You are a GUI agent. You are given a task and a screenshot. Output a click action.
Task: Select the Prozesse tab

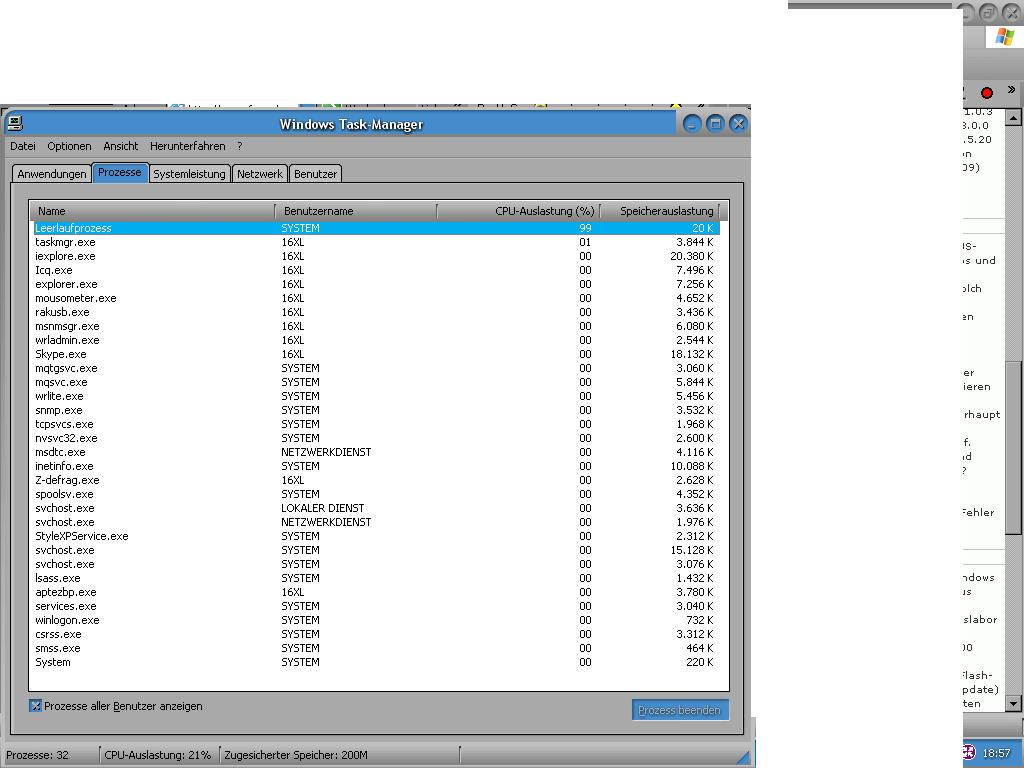pos(120,172)
